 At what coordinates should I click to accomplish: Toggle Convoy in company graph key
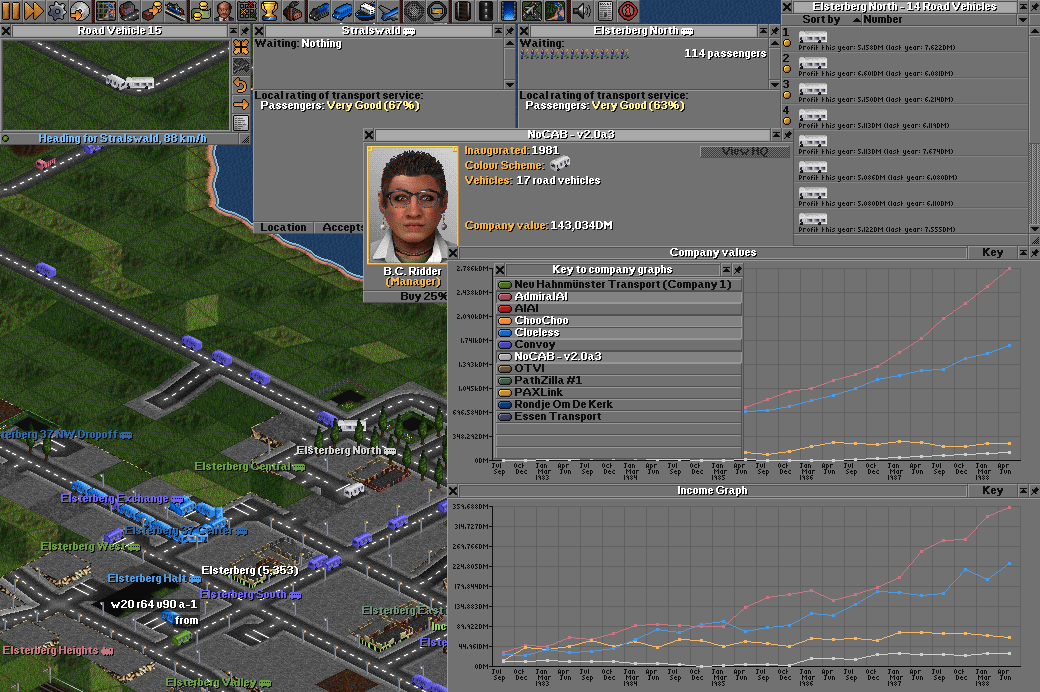click(619, 344)
